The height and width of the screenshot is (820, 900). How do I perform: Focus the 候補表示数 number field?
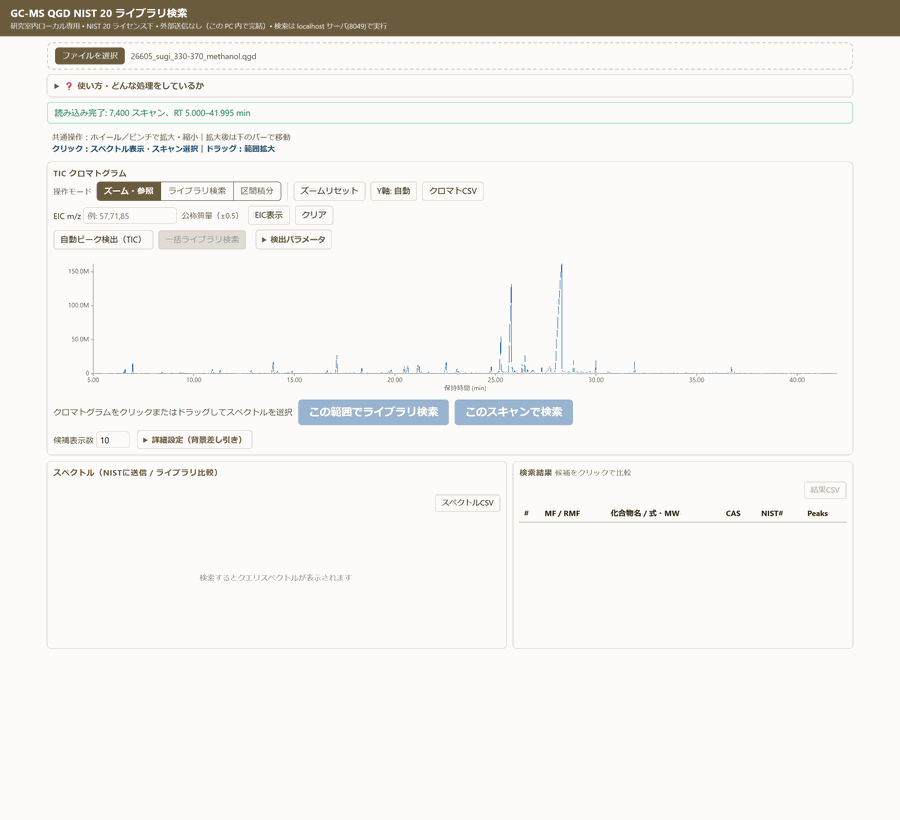point(112,440)
